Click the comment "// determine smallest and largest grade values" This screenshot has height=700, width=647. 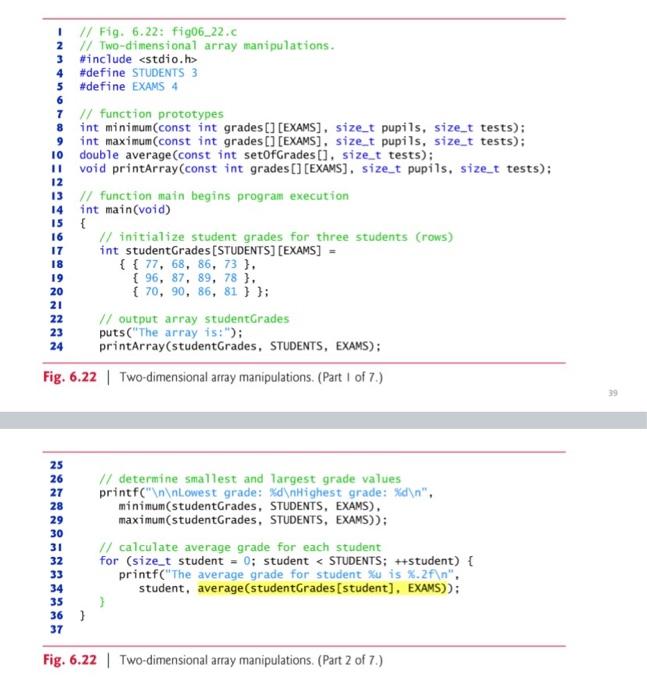[x=250, y=479]
